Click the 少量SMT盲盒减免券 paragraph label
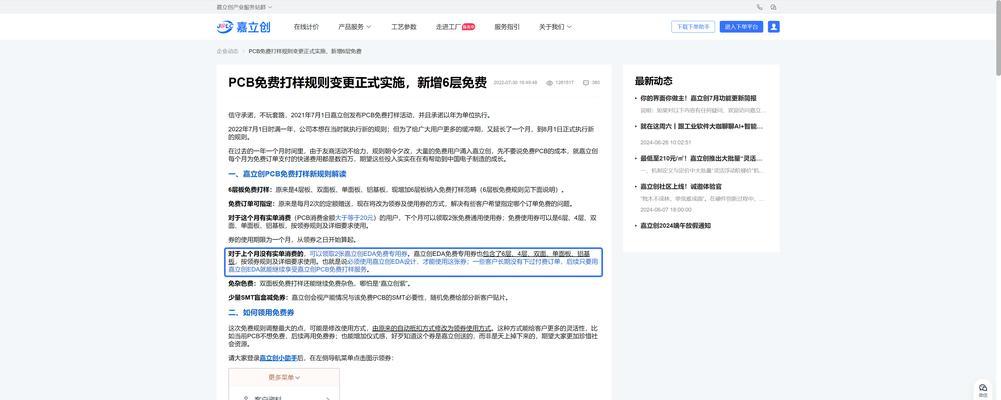Viewport: 1001px width, 400px height. (259, 298)
